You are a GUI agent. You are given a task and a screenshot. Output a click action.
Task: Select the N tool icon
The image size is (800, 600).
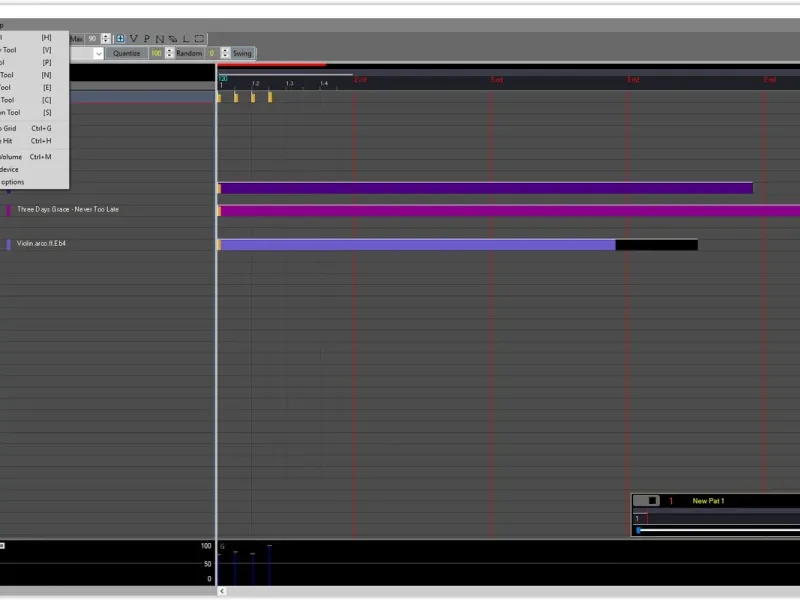pos(160,39)
